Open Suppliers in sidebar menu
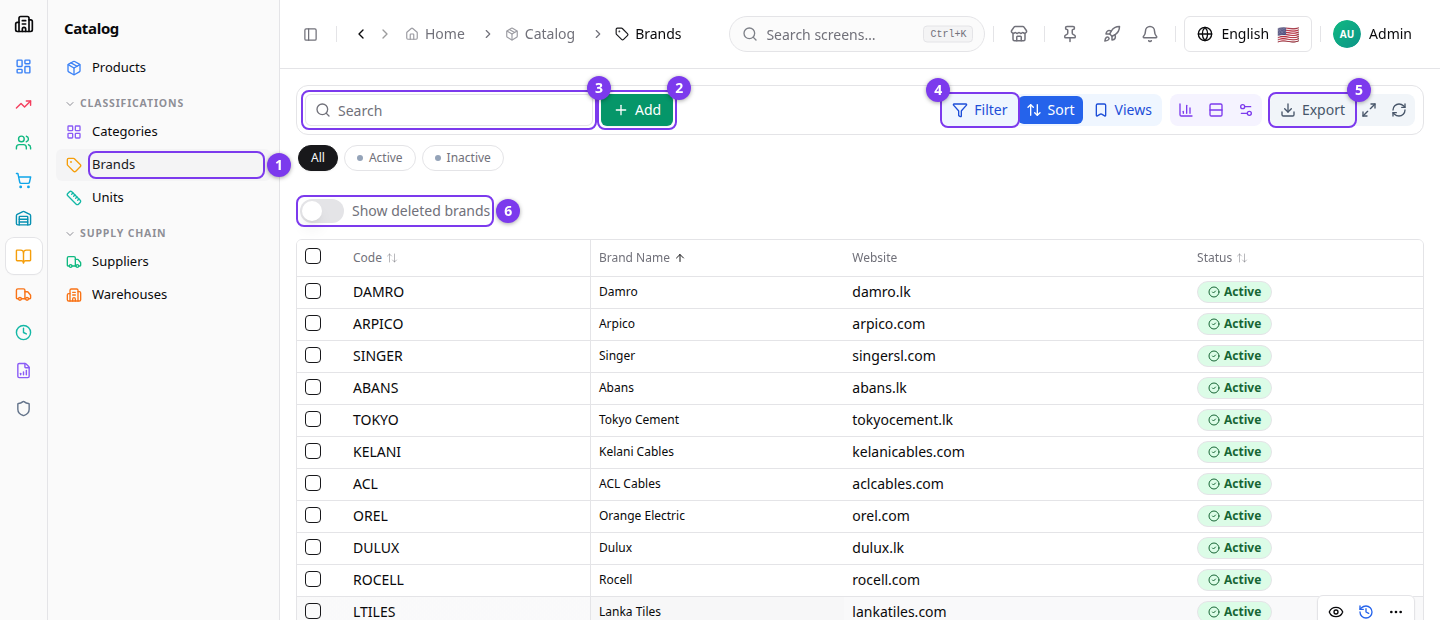Image resolution: width=1440 pixels, height=620 pixels. [x=120, y=261]
